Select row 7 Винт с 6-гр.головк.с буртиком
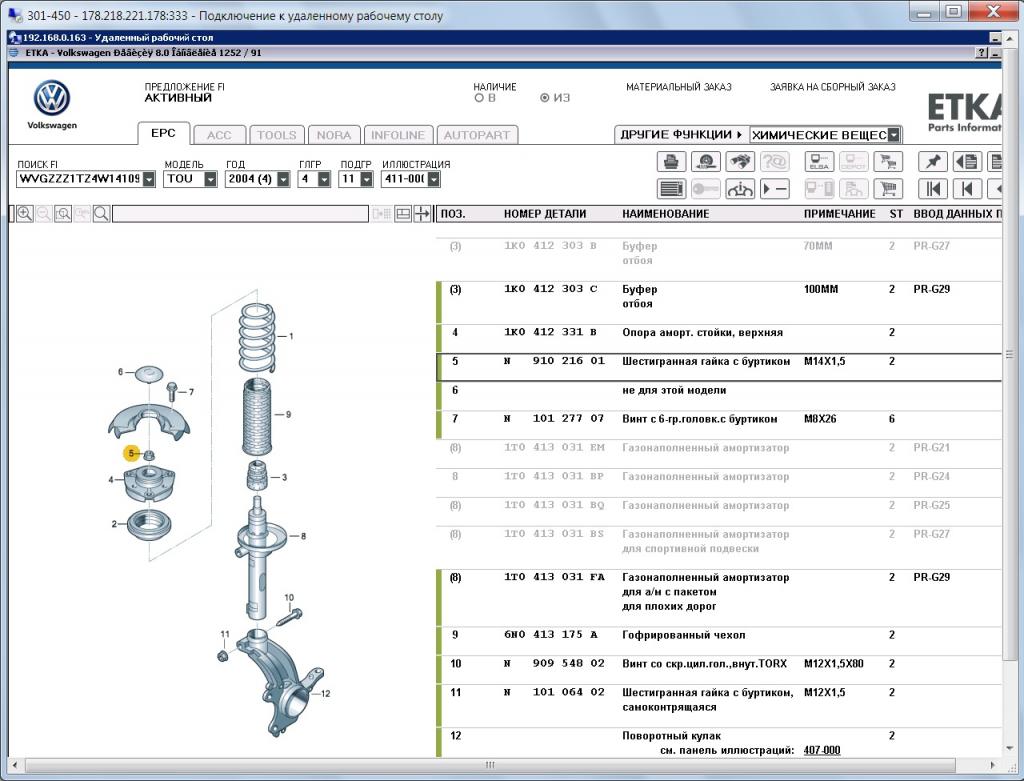The width and height of the screenshot is (1024, 781). point(718,424)
